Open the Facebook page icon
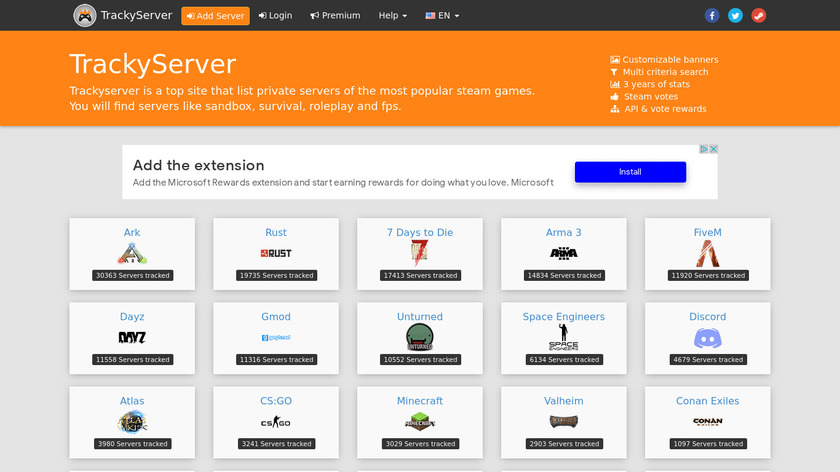Viewport: 840px width, 472px height. [711, 16]
